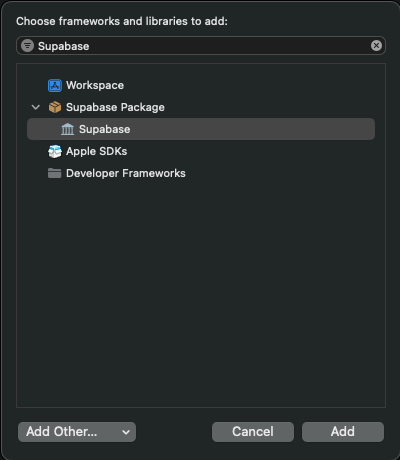Click the filter icon in search field

(x=27, y=46)
